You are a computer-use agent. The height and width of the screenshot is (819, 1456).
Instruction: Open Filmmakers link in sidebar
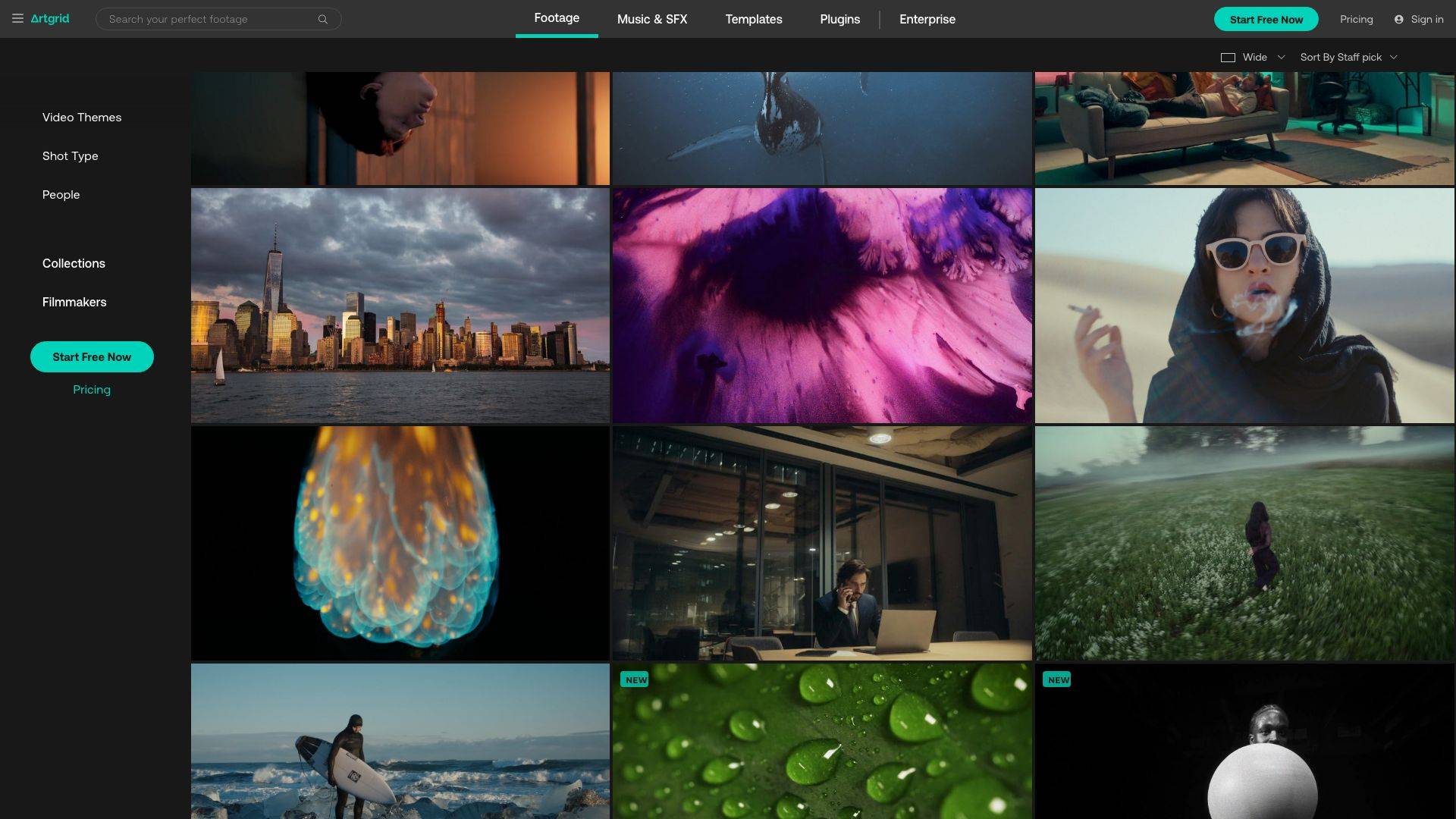[x=74, y=303]
